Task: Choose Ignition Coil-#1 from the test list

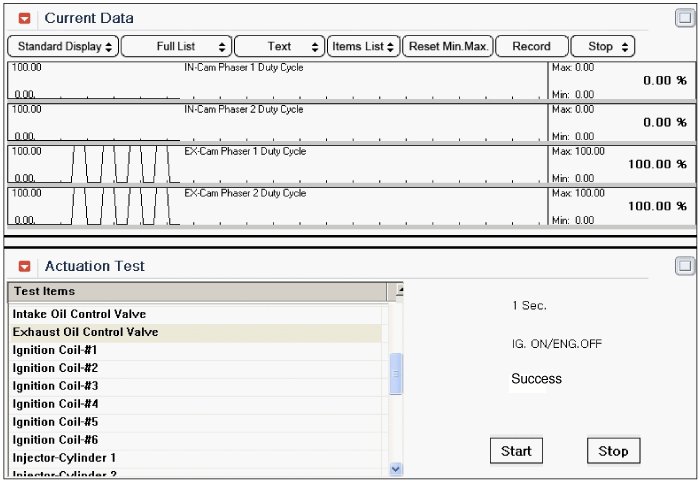Action: [x=55, y=350]
